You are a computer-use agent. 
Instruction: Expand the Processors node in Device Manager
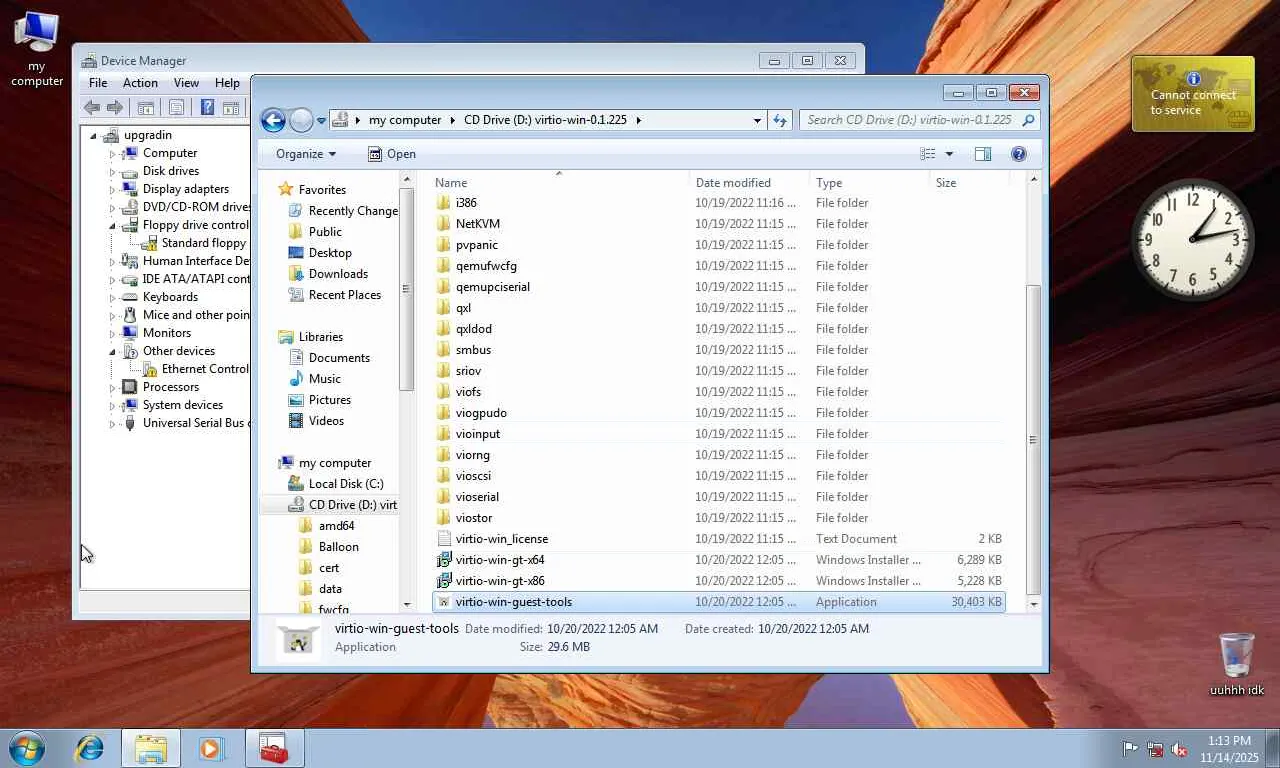(x=113, y=387)
